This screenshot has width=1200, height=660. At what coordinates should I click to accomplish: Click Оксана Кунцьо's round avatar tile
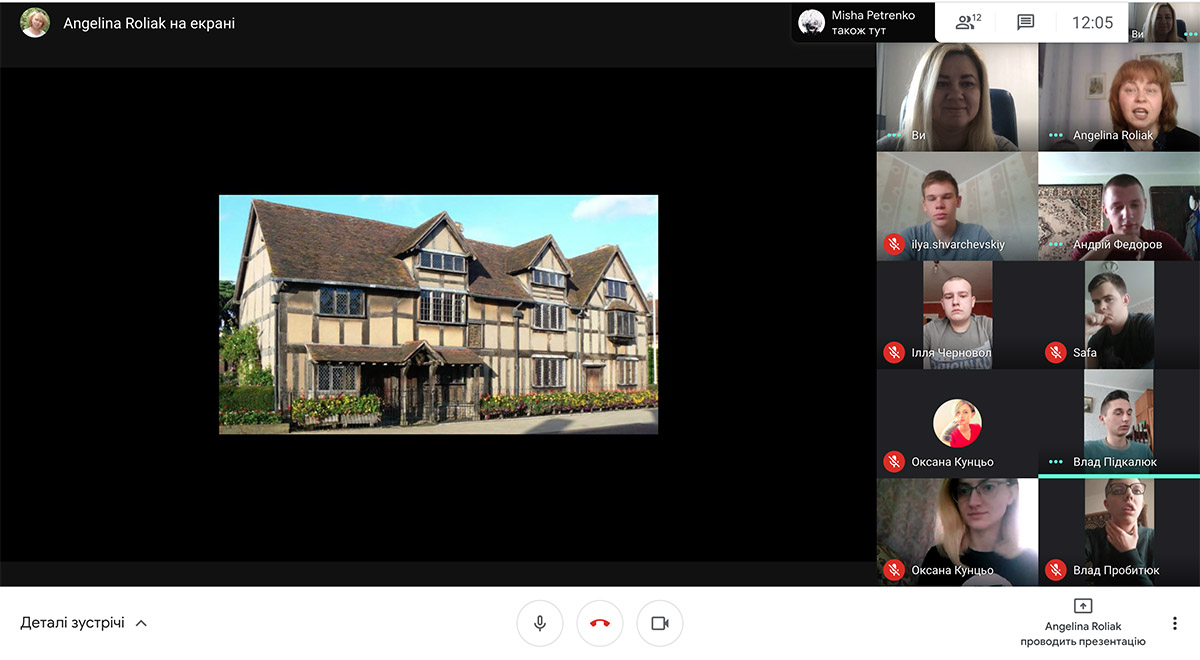(x=957, y=422)
